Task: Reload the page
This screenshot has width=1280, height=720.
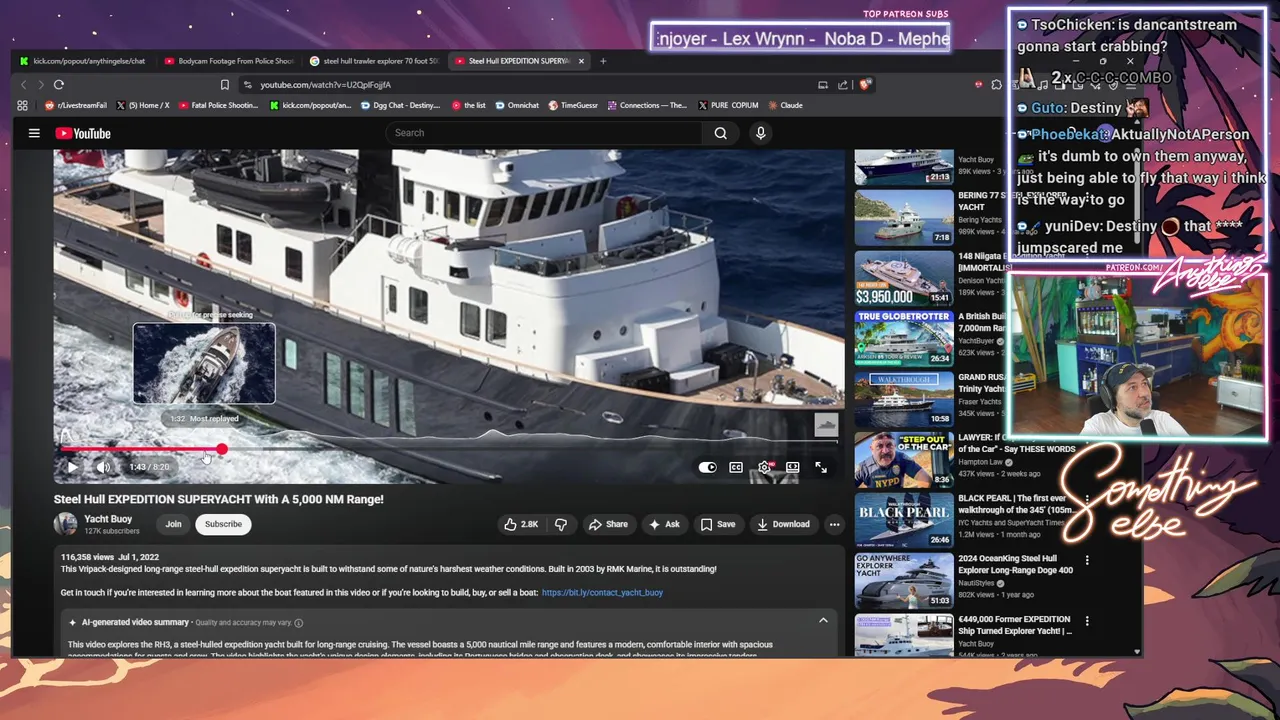Action: [59, 85]
